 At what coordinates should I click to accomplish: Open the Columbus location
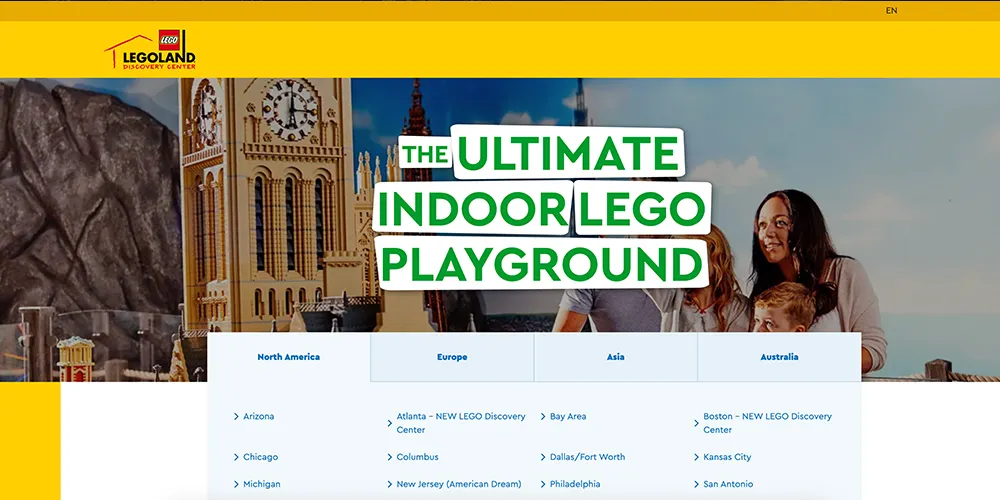(417, 457)
